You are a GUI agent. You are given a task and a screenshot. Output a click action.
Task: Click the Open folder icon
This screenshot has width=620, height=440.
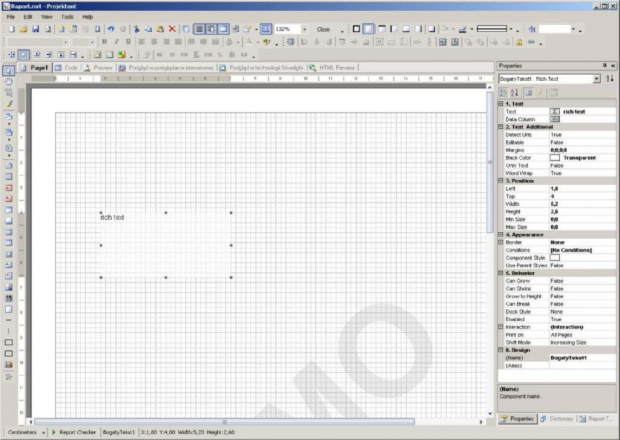click(23, 29)
